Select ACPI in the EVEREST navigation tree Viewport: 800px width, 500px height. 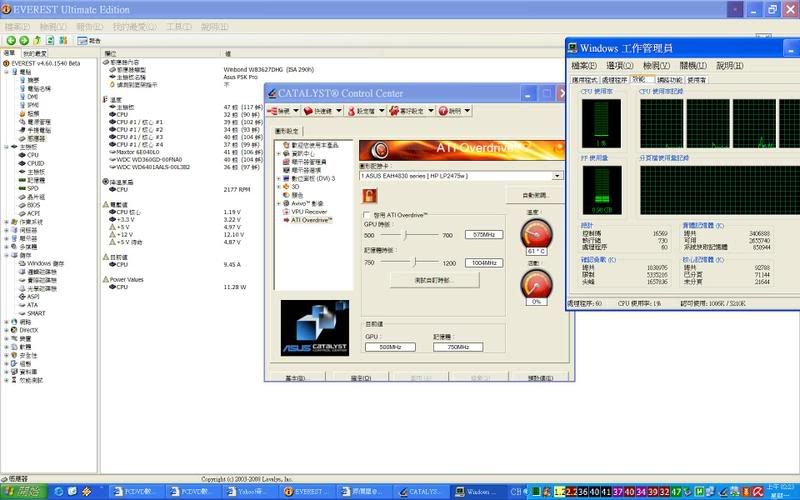coord(34,213)
